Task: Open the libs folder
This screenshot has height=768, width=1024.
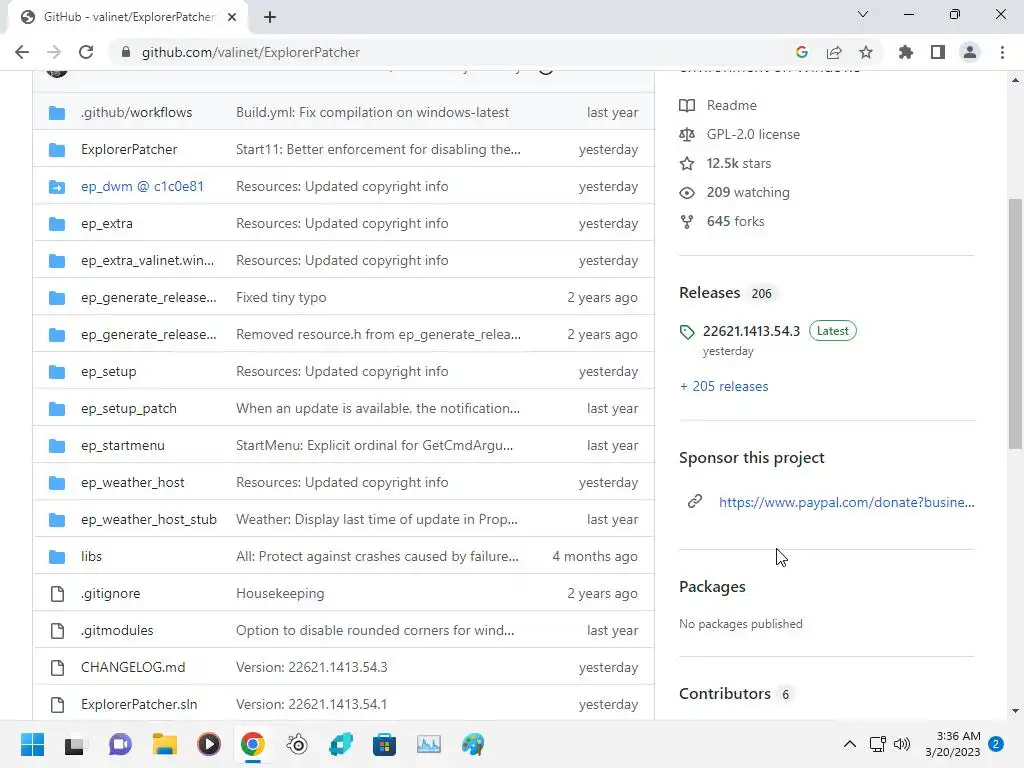Action: pyautogui.click(x=91, y=556)
